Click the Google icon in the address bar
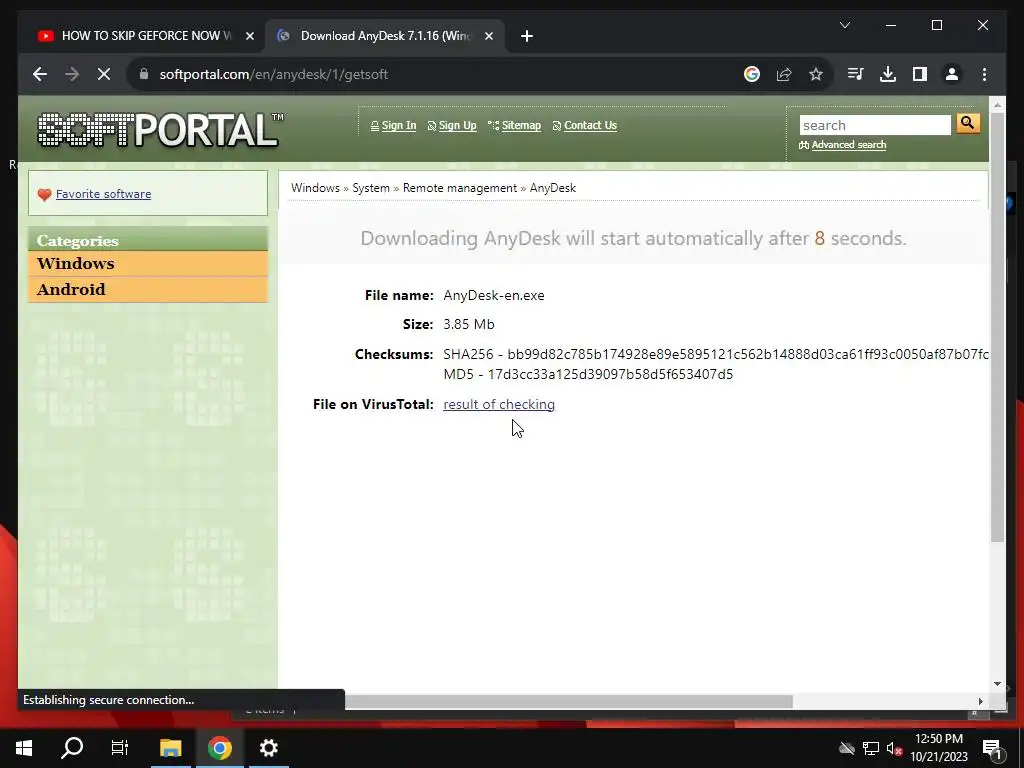 tap(752, 74)
